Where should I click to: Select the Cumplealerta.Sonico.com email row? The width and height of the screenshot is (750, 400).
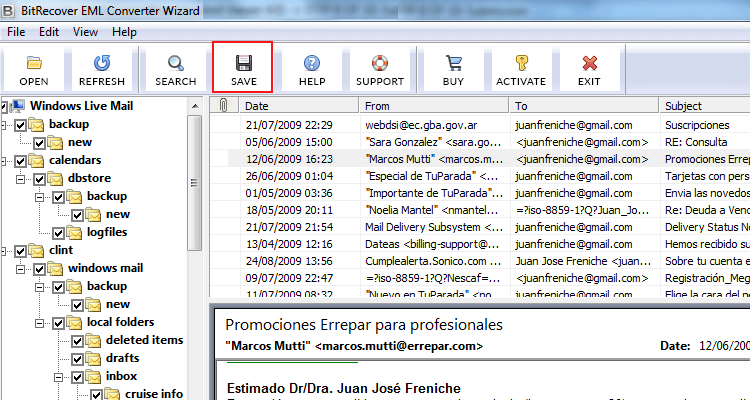click(480, 261)
